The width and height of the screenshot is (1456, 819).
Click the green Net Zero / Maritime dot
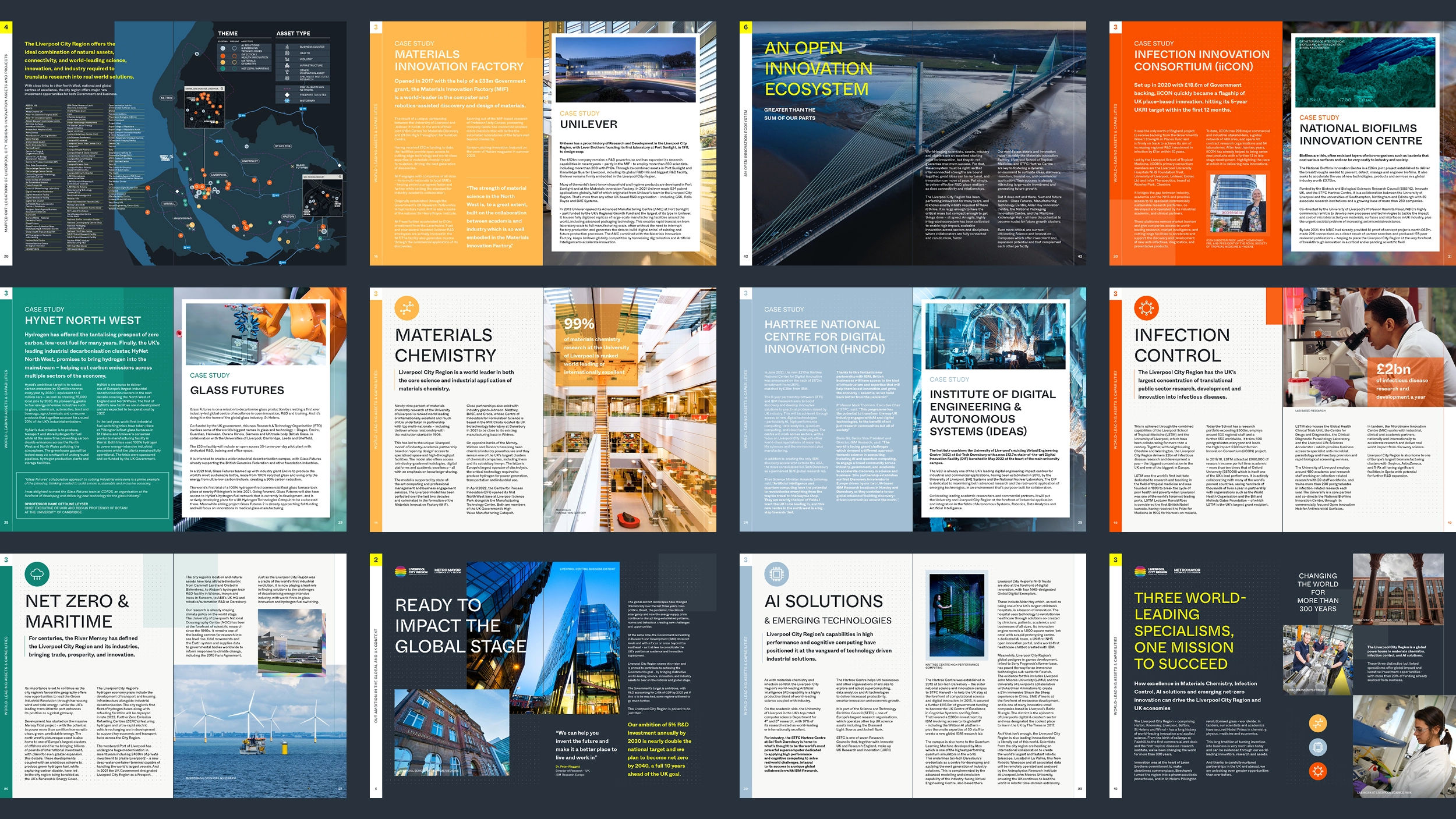point(222,69)
